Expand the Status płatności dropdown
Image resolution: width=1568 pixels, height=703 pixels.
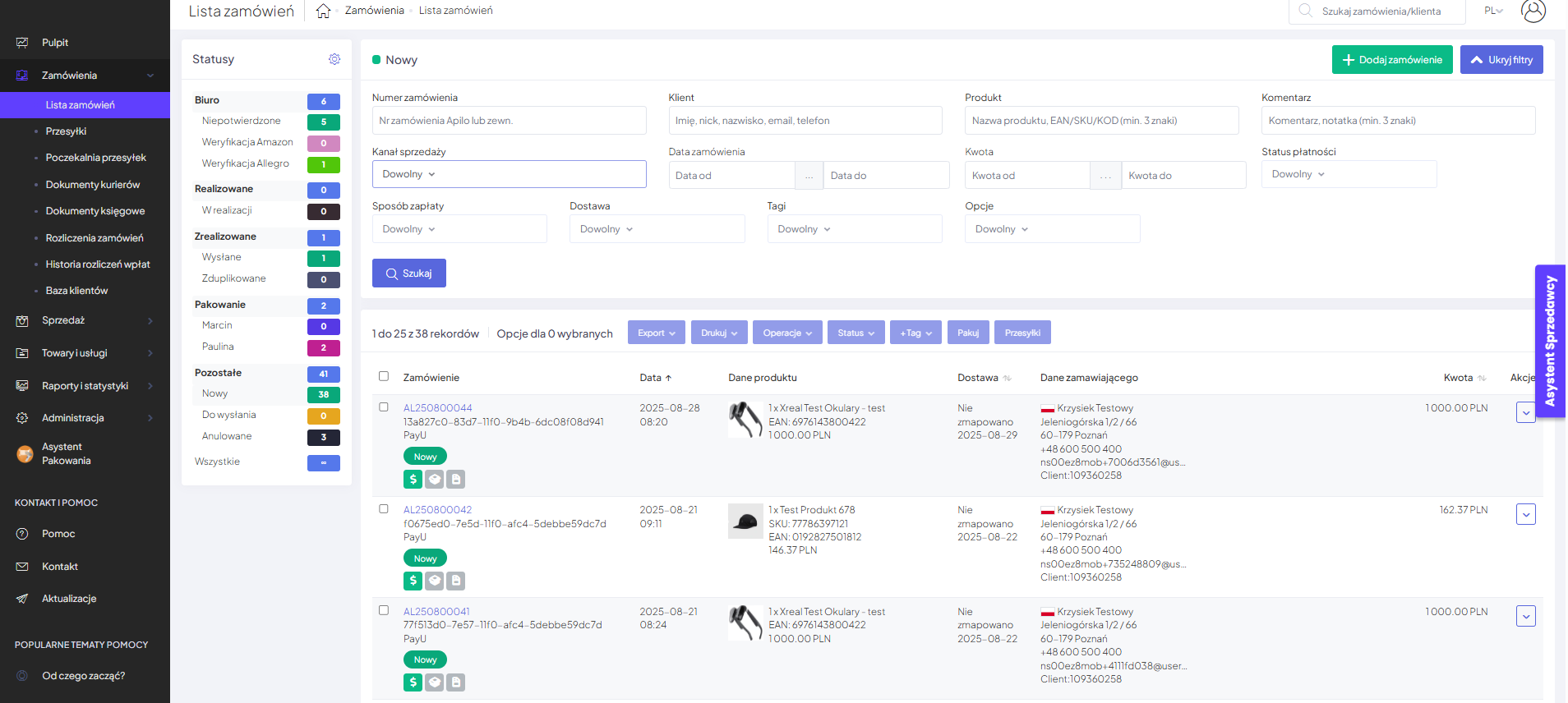[x=1348, y=174]
